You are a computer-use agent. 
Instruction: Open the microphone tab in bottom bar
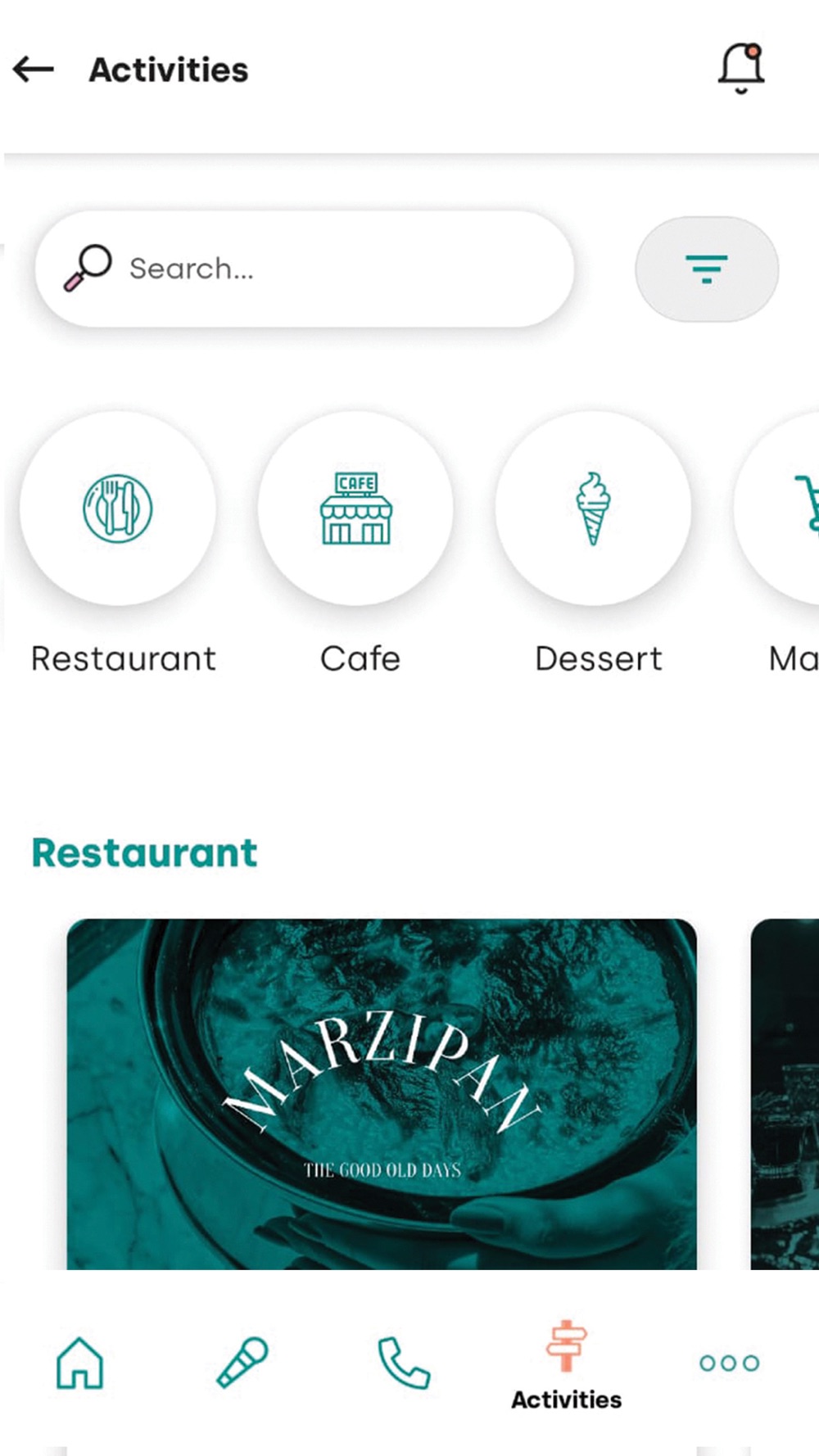[242, 1363]
